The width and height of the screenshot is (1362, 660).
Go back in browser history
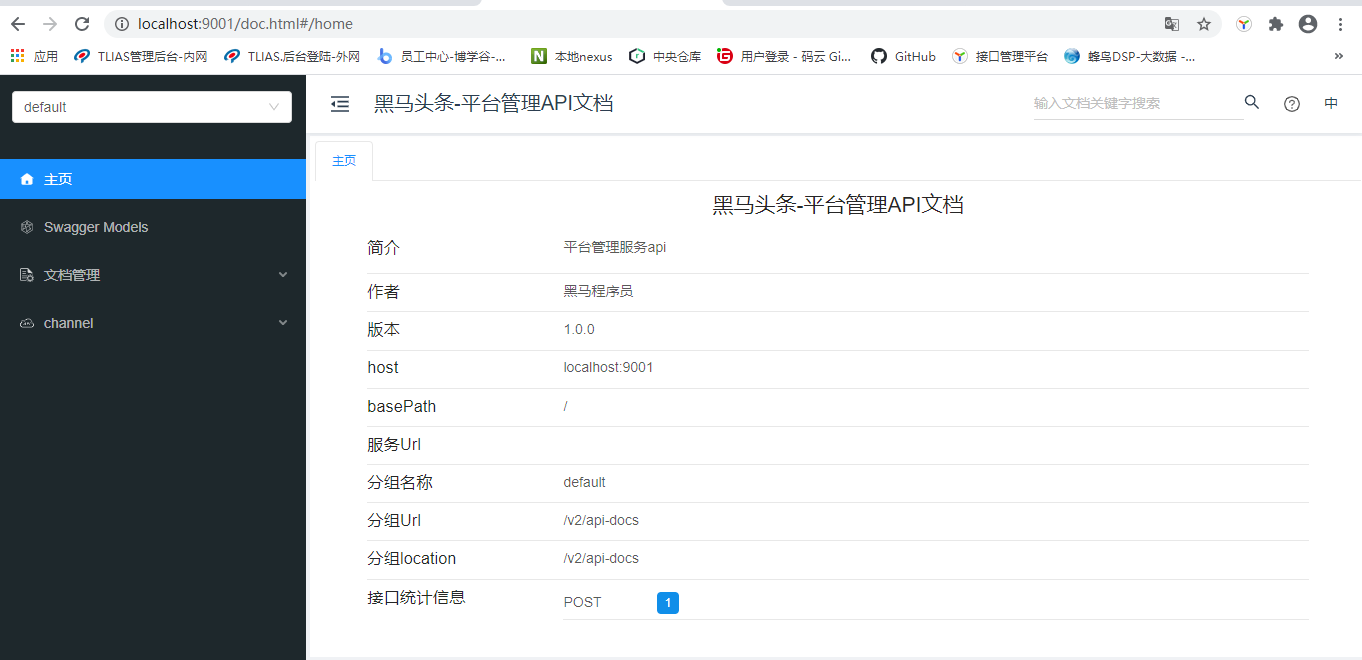tap(18, 24)
